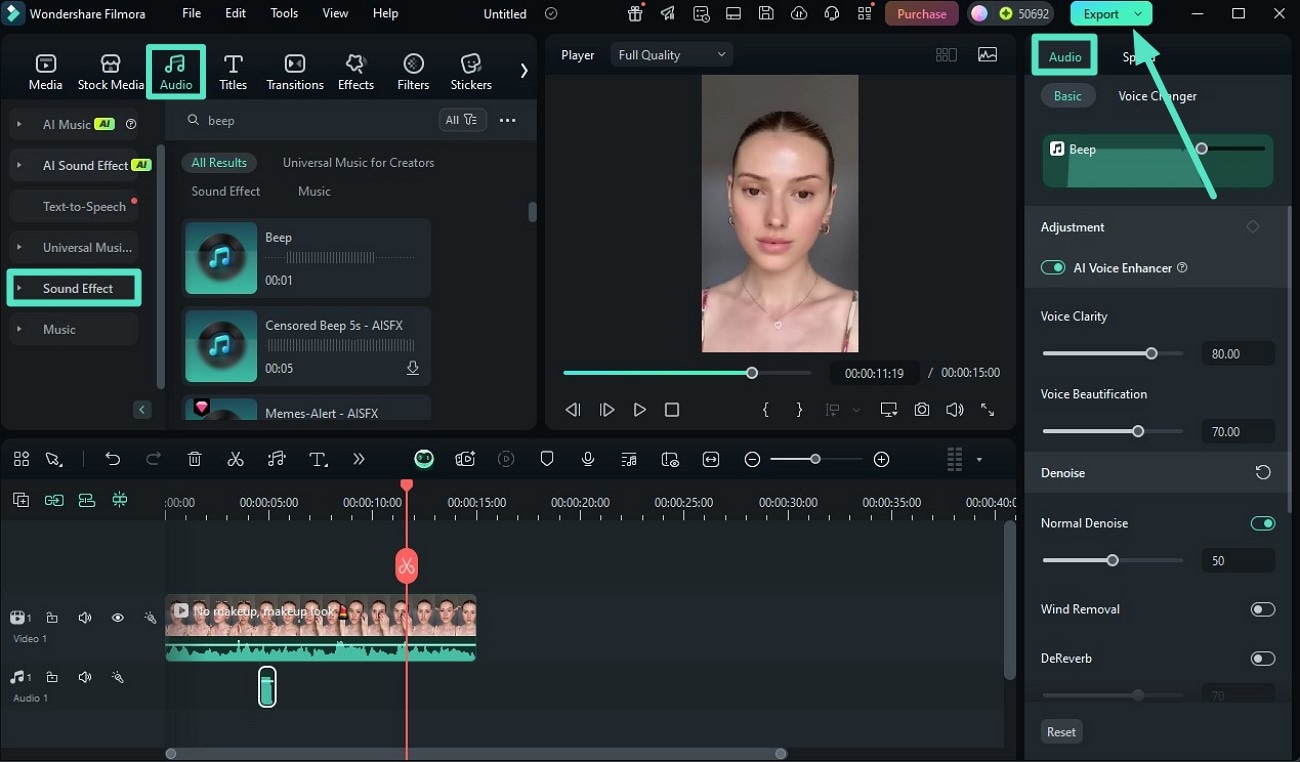Click the voiceover microphone icon

[588, 459]
